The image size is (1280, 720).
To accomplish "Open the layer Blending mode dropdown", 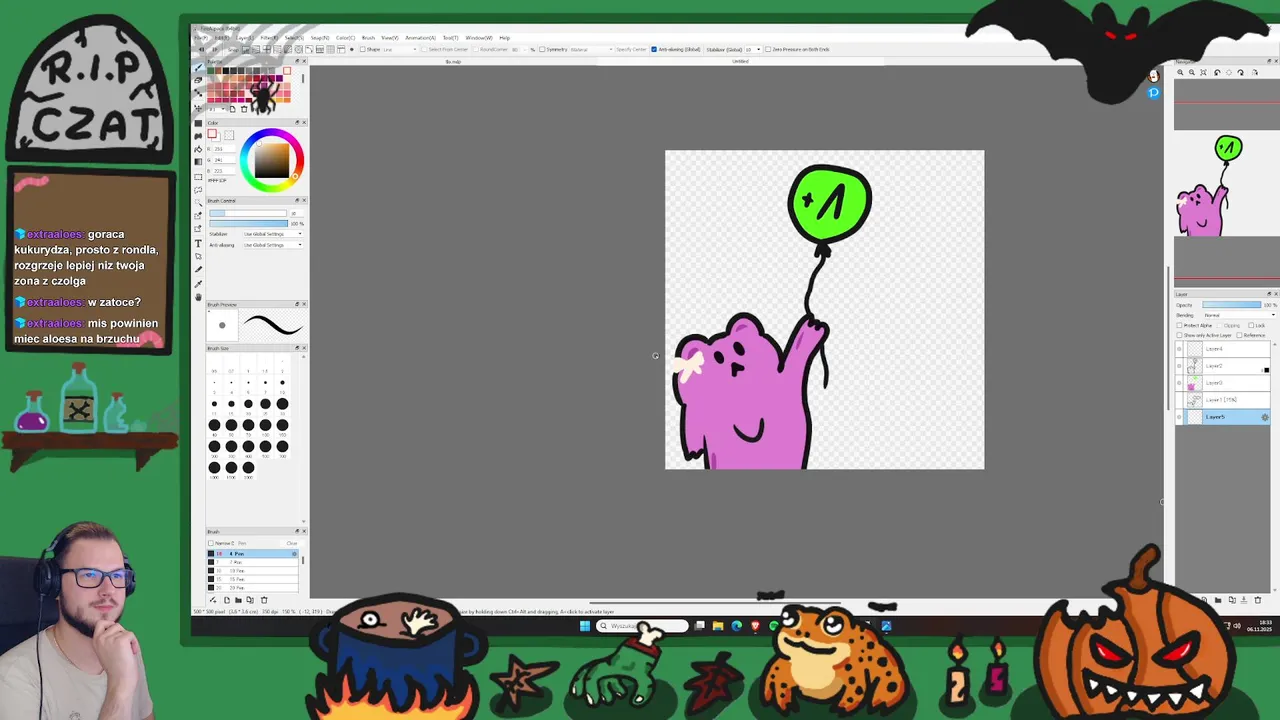I will [1240, 315].
